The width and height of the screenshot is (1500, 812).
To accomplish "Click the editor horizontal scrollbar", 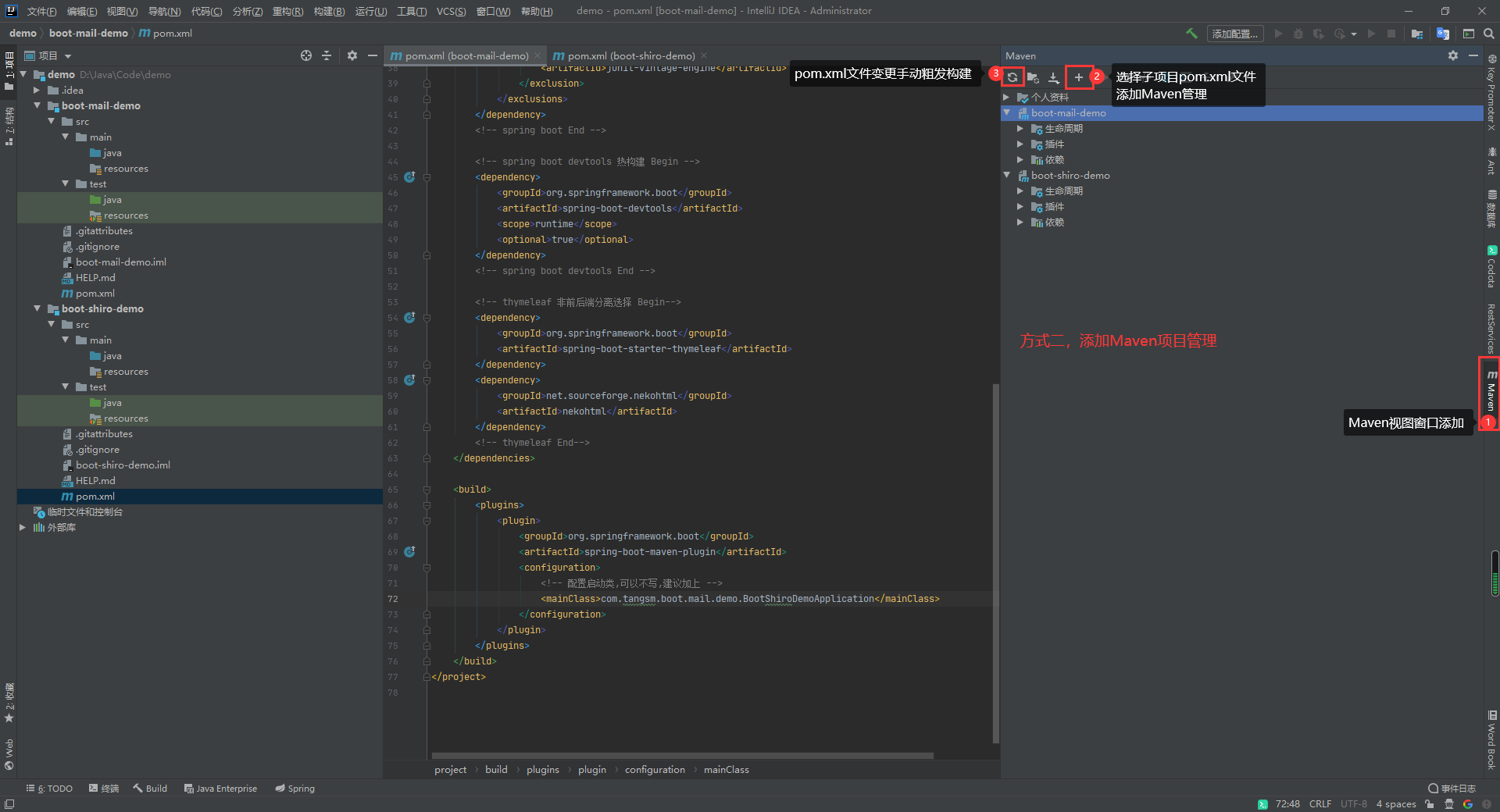I will click(682, 756).
